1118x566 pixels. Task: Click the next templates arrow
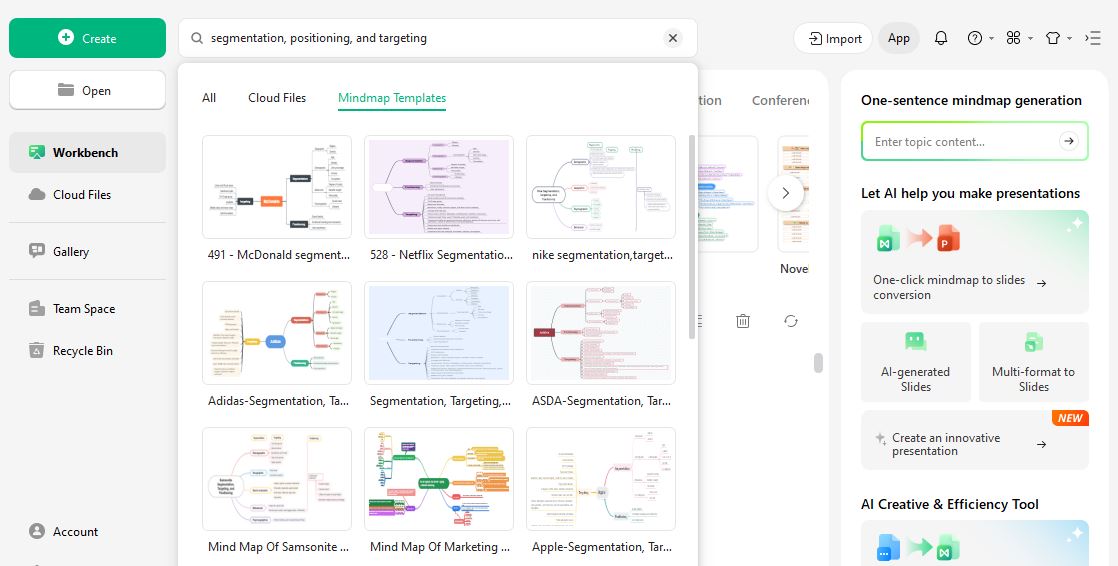click(785, 193)
